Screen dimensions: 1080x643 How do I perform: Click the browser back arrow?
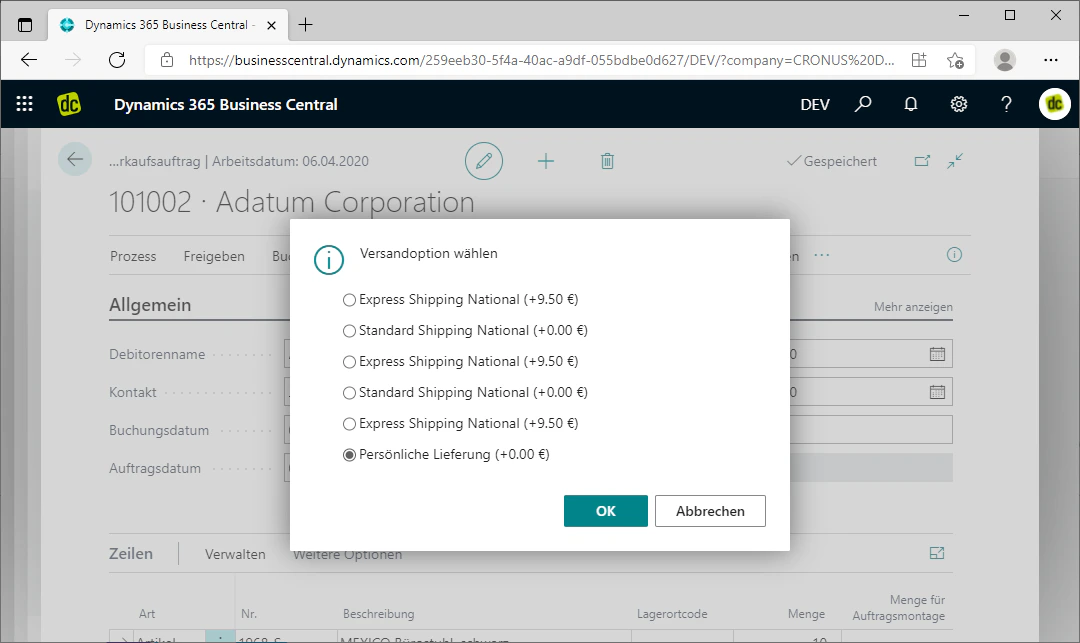pyautogui.click(x=29, y=60)
